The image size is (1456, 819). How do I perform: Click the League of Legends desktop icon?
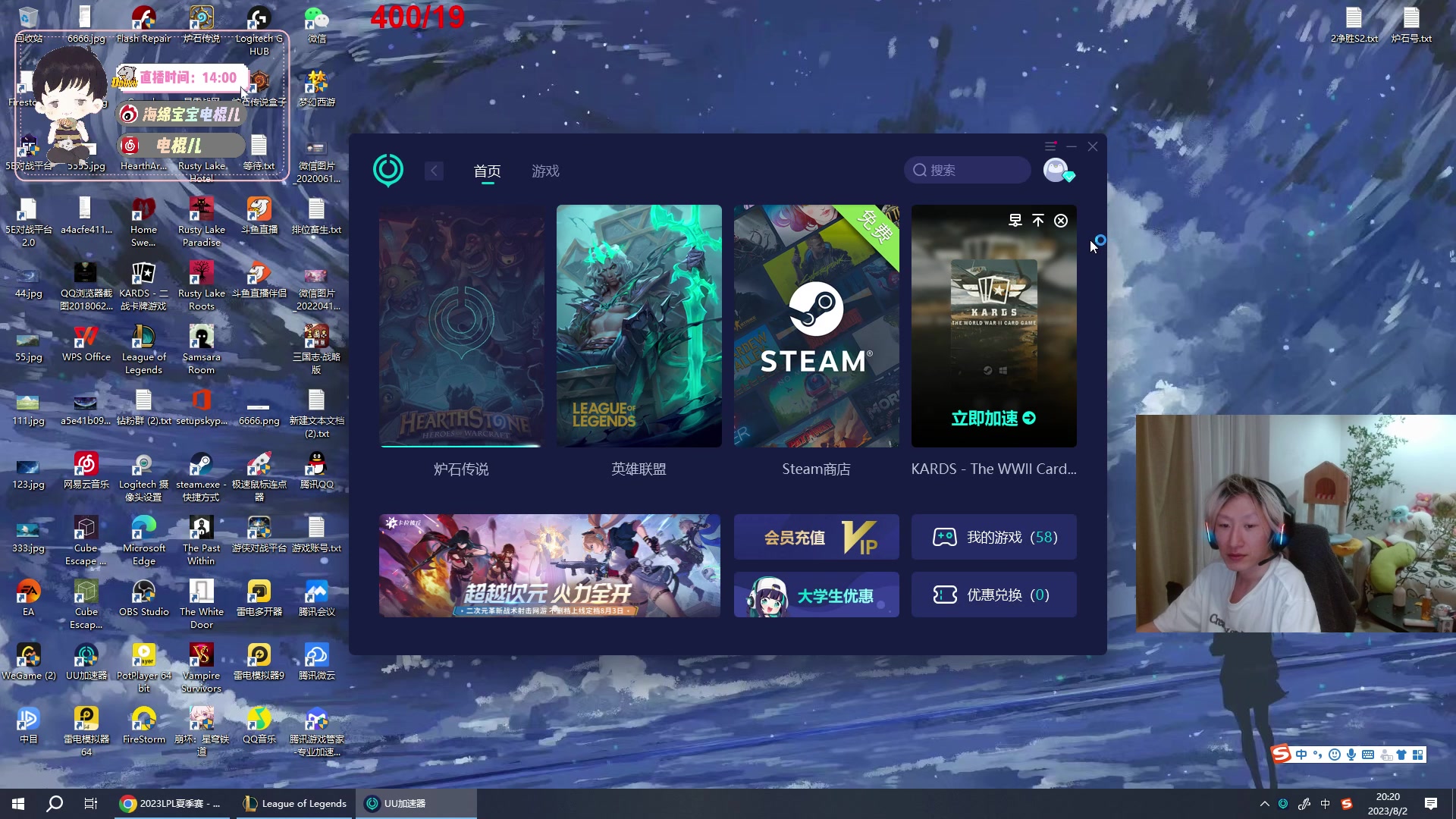(x=143, y=349)
